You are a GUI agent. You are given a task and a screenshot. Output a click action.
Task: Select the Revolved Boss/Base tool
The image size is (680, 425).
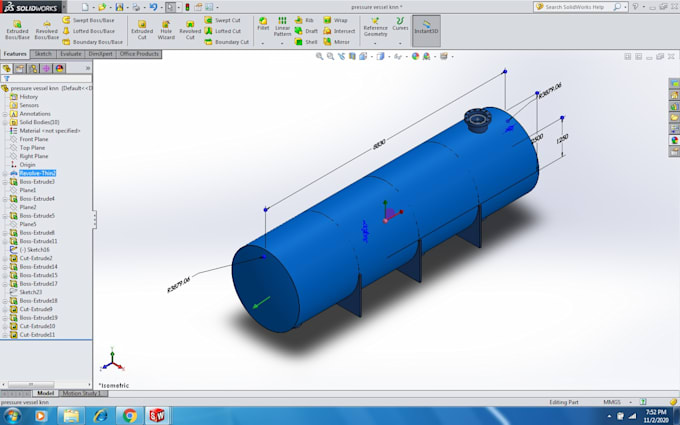46,29
